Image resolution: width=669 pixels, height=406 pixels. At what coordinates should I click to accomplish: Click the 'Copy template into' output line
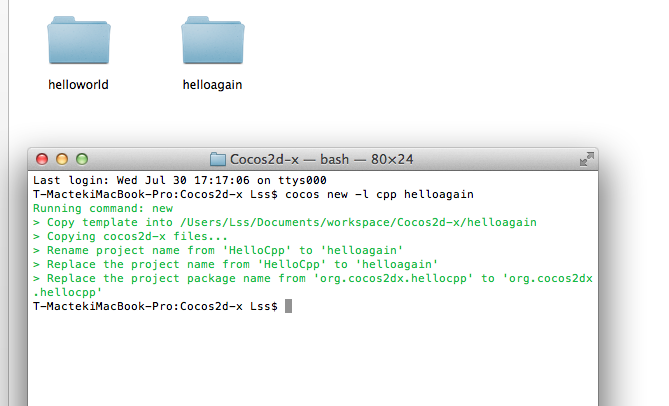[285, 223]
